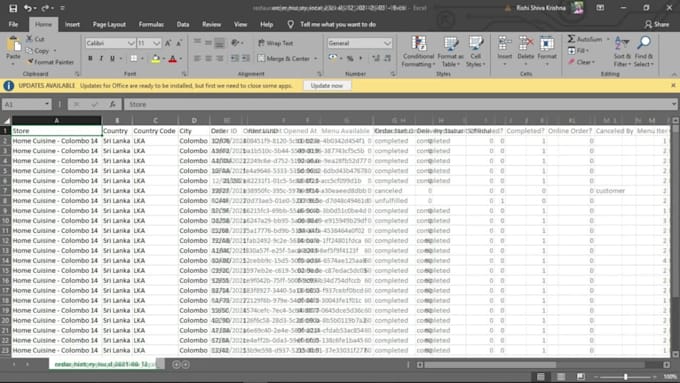Select column A header

pyautogui.click(x=56, y=120)
